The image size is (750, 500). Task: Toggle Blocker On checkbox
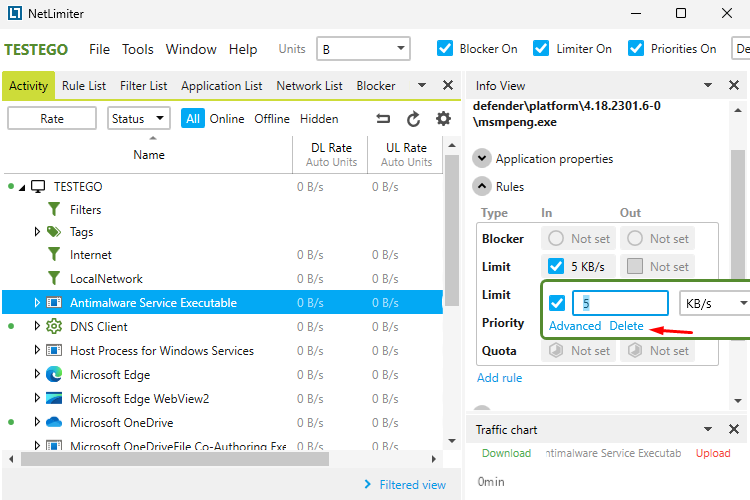tap(445, 49)
